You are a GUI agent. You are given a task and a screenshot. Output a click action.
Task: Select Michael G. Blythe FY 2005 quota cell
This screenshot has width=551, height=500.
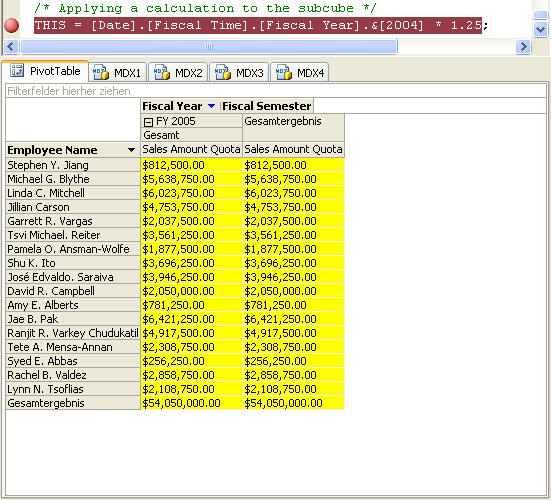(192, 179)
